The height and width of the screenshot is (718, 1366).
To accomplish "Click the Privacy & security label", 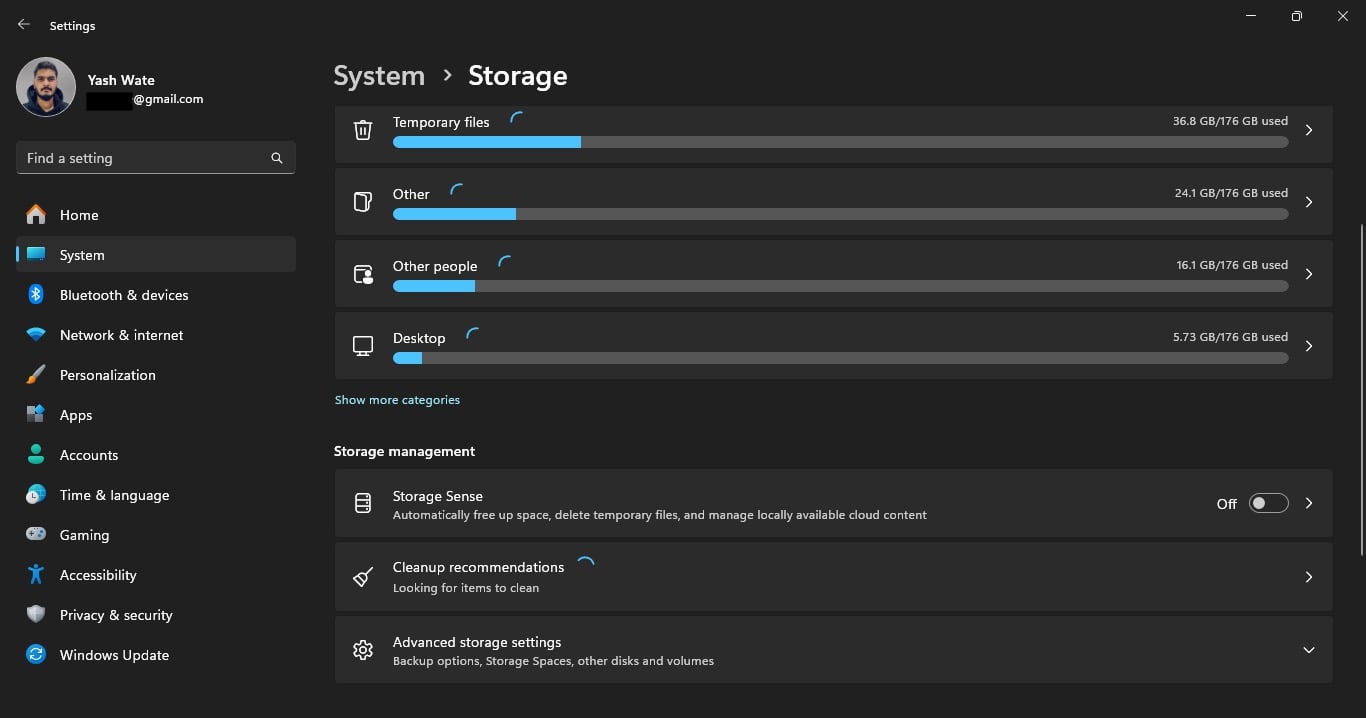I will (x=116, y=615).
